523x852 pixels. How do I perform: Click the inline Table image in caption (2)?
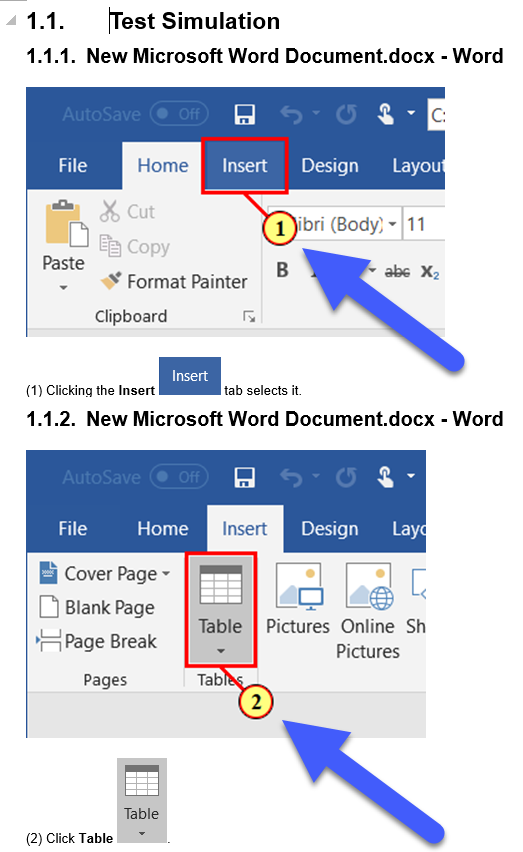[x=142, y=800]
